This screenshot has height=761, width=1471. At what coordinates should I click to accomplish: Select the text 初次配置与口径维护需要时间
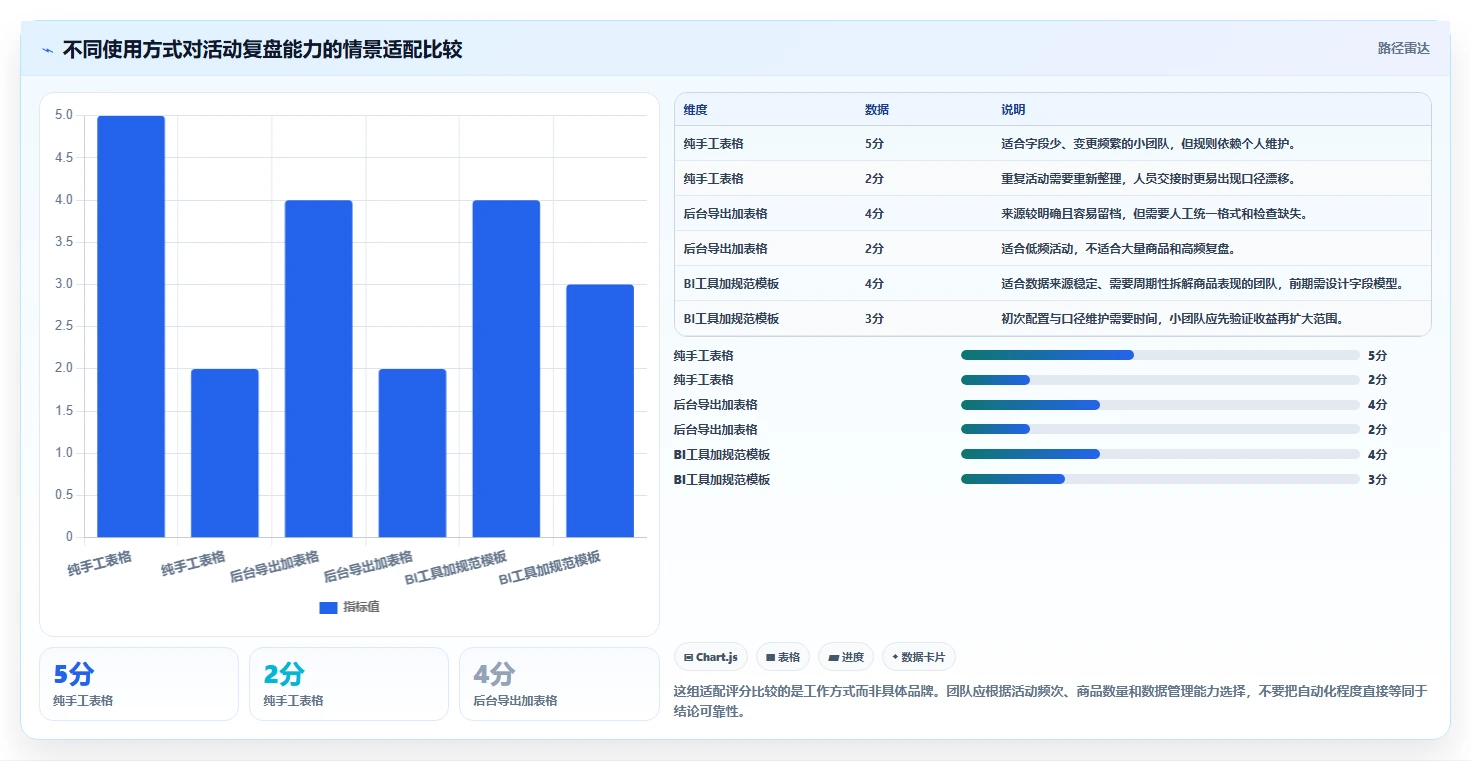click(x=1080, y=319)
